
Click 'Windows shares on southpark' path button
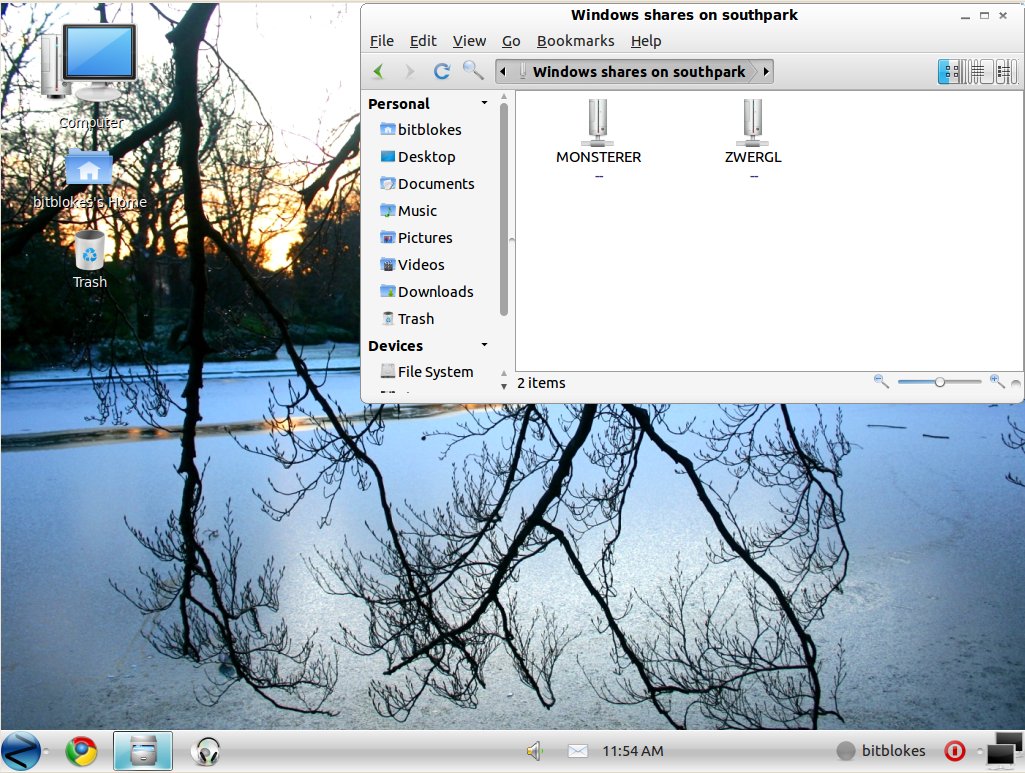tap(633, 71)
